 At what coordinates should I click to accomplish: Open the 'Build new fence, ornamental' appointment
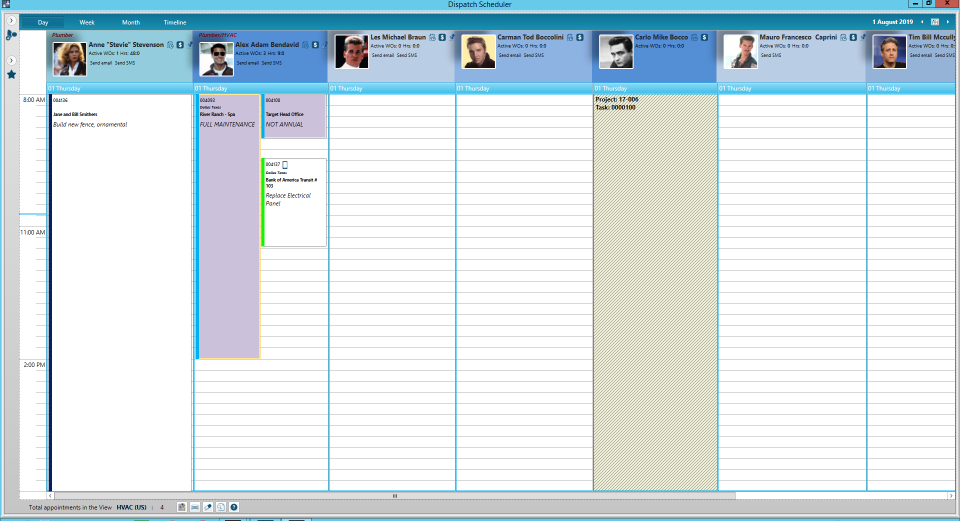[121, 292]
